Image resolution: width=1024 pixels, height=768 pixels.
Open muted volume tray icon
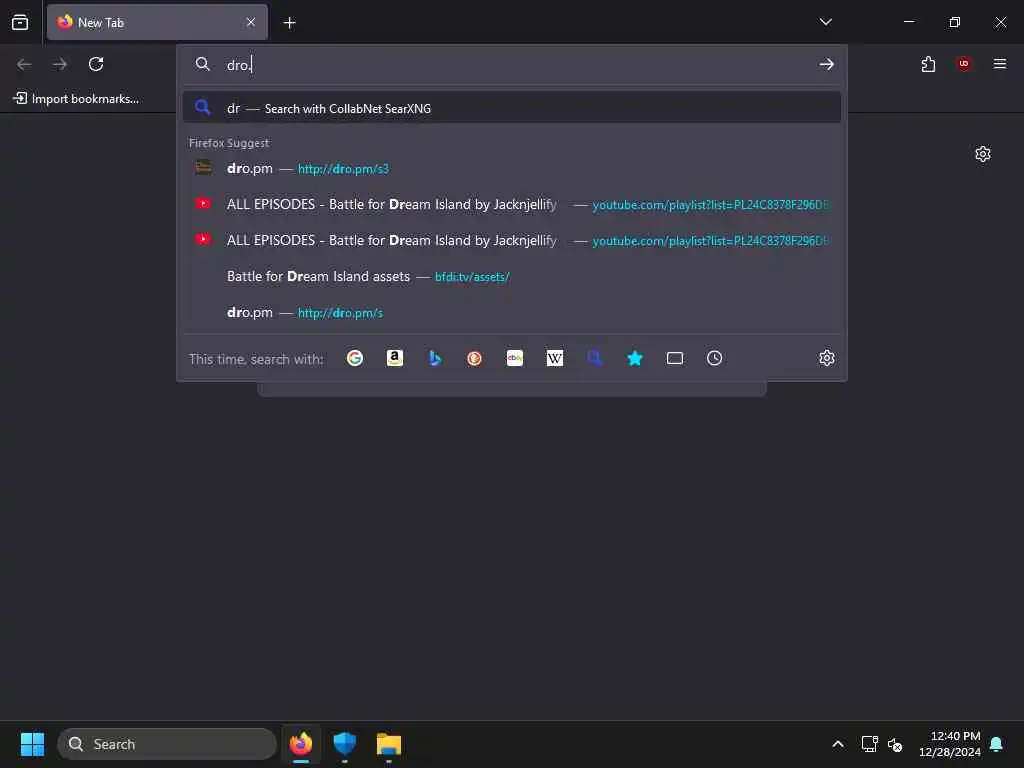(x=895, y=744)
